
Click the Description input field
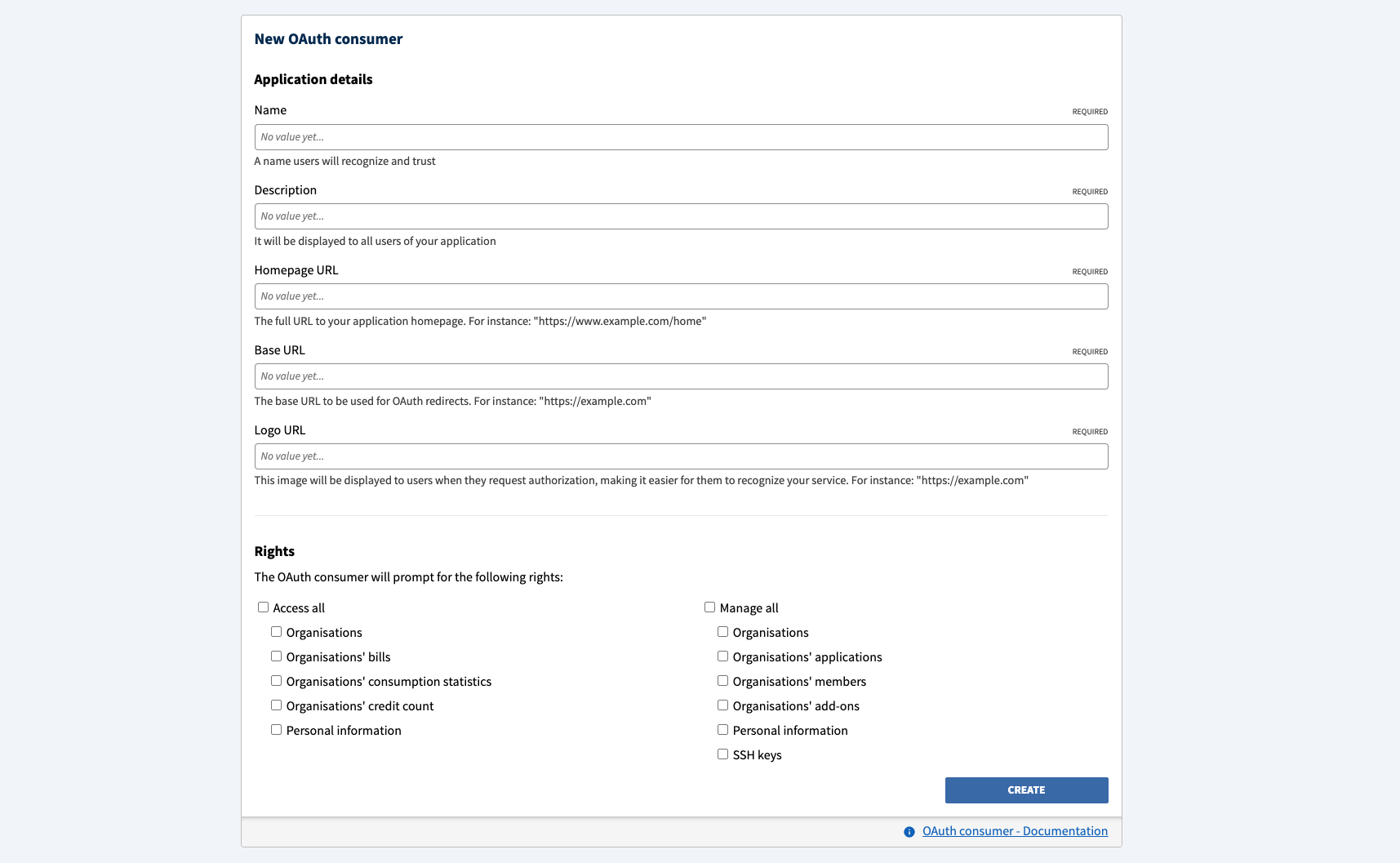pyautogui.click(x=681, y=216)
